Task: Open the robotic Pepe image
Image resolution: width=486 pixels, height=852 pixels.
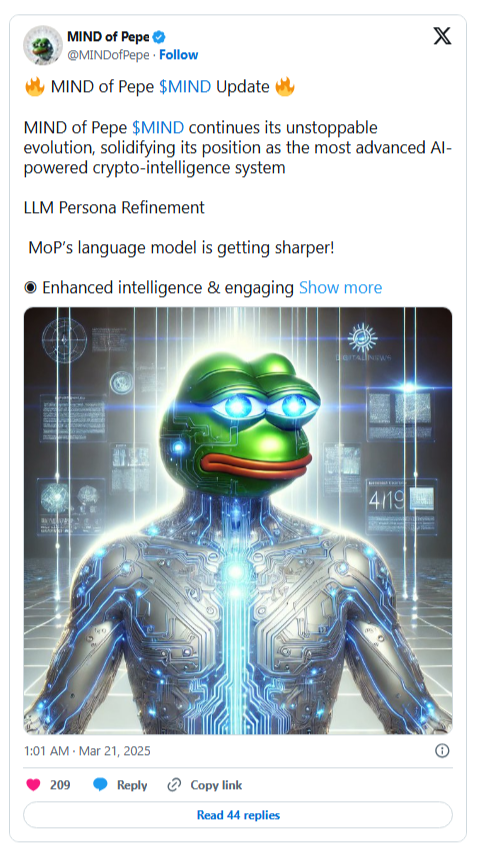Action: click(x=238, y=521)
